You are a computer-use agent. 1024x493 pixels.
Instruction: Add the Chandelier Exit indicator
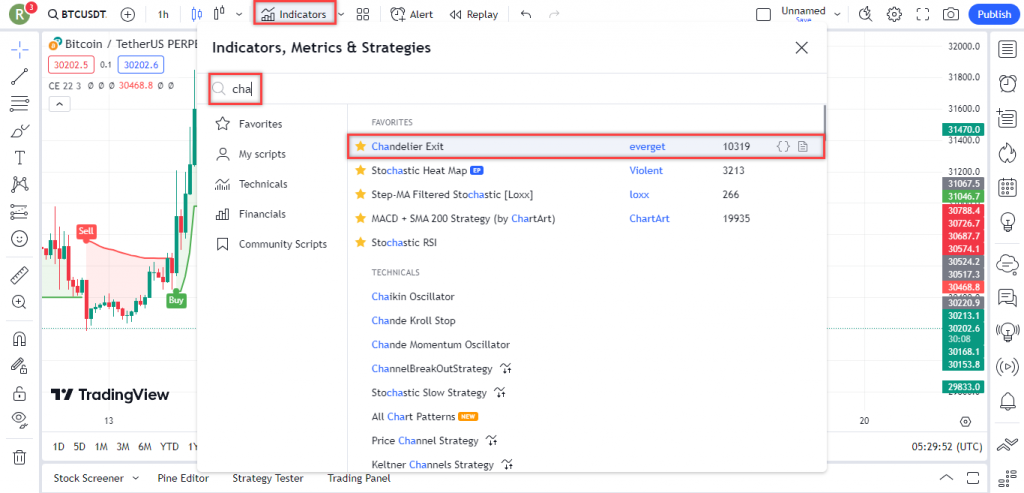[585, 147]
